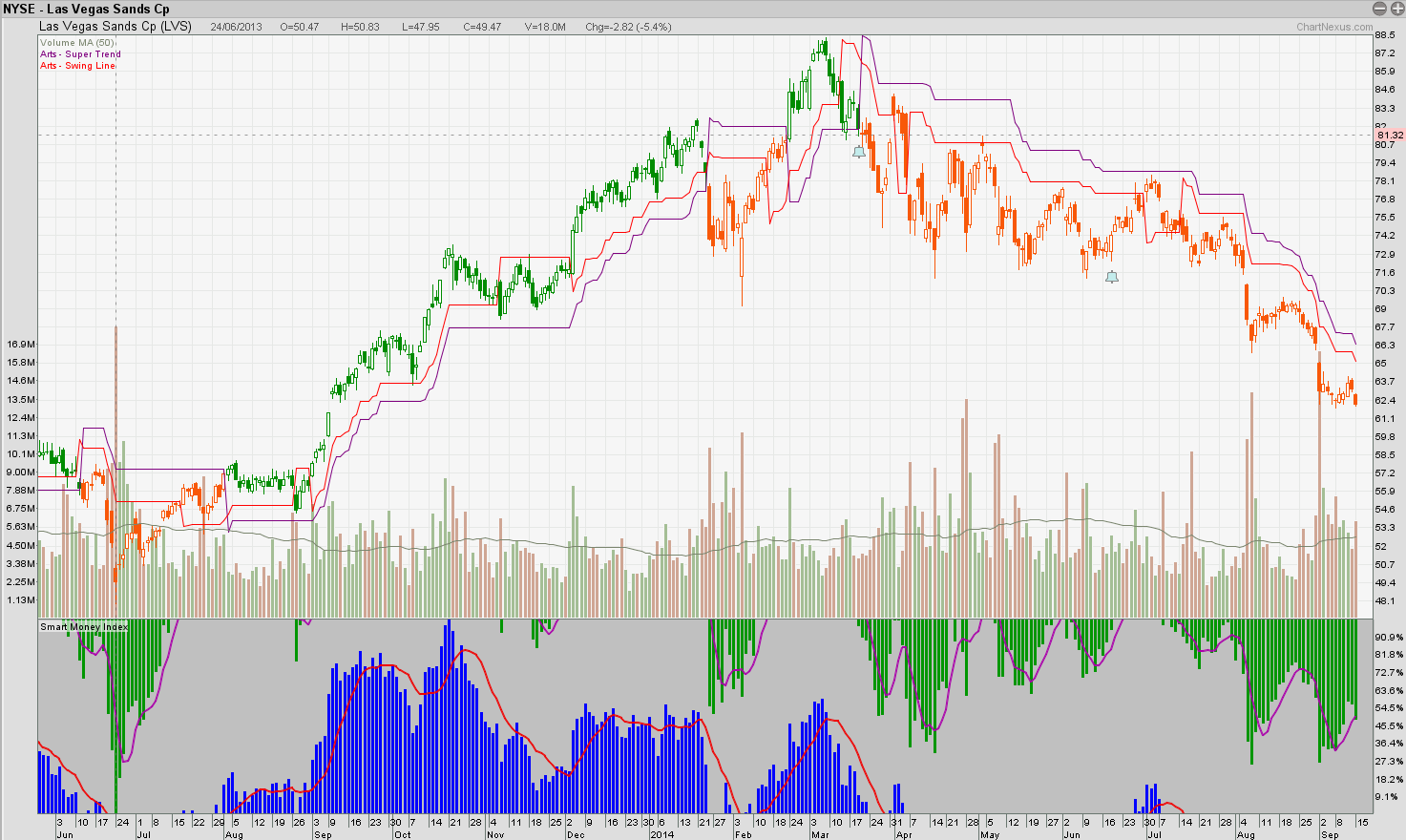Toggle the Arts - Super Trend indicator
The image size is (1406, 840).
(80, 54)
